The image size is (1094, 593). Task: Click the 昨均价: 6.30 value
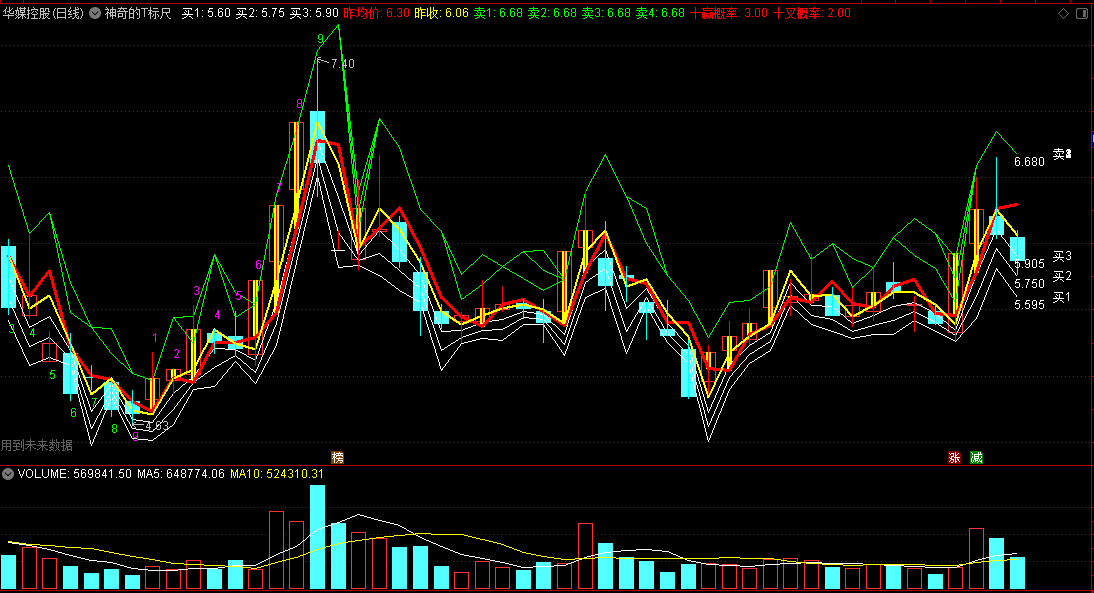pyautogui.click(x=377, y=13)
